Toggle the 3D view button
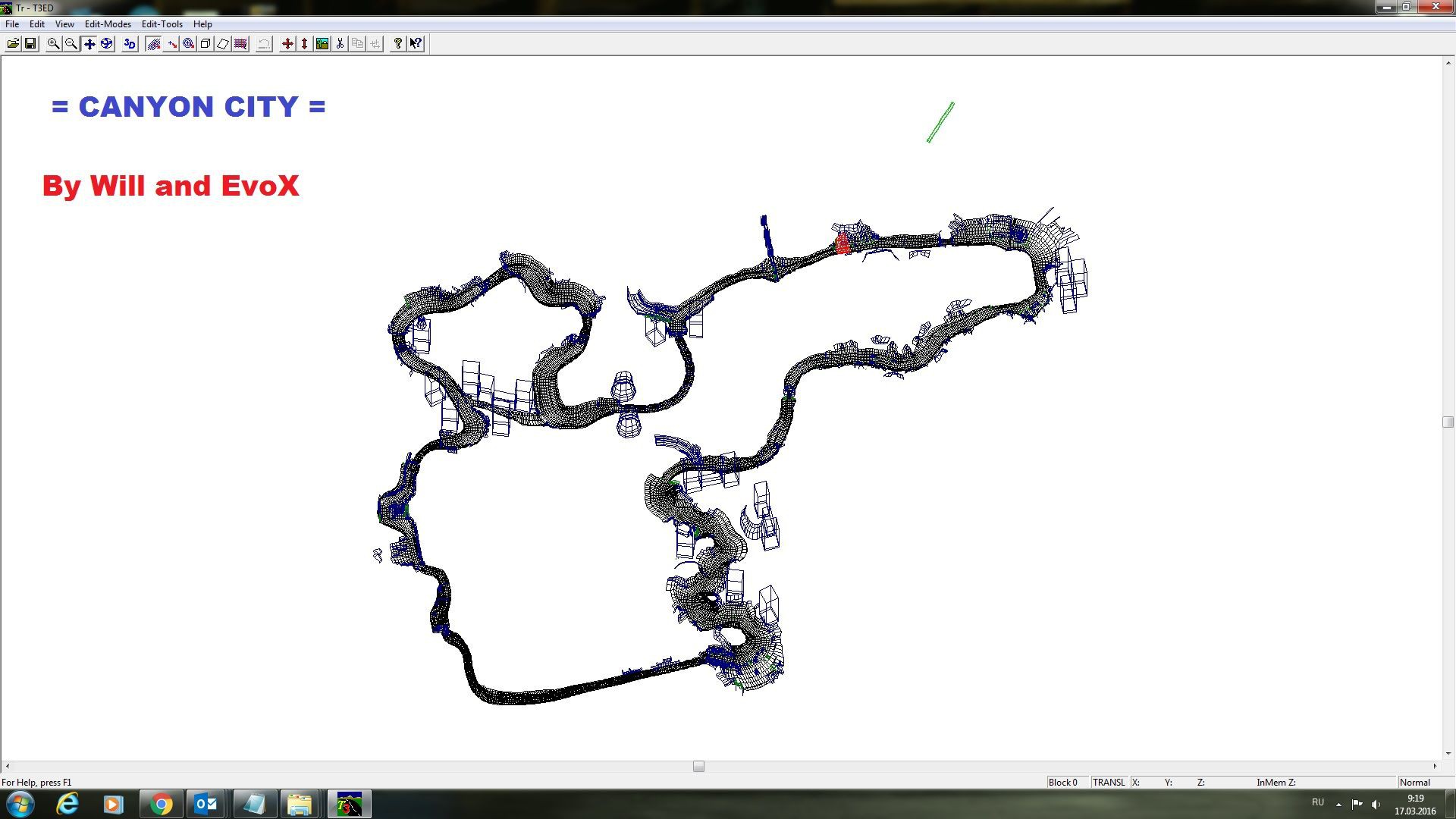Viewport: 1456px width, 819px height. click(x=130, y=44)
